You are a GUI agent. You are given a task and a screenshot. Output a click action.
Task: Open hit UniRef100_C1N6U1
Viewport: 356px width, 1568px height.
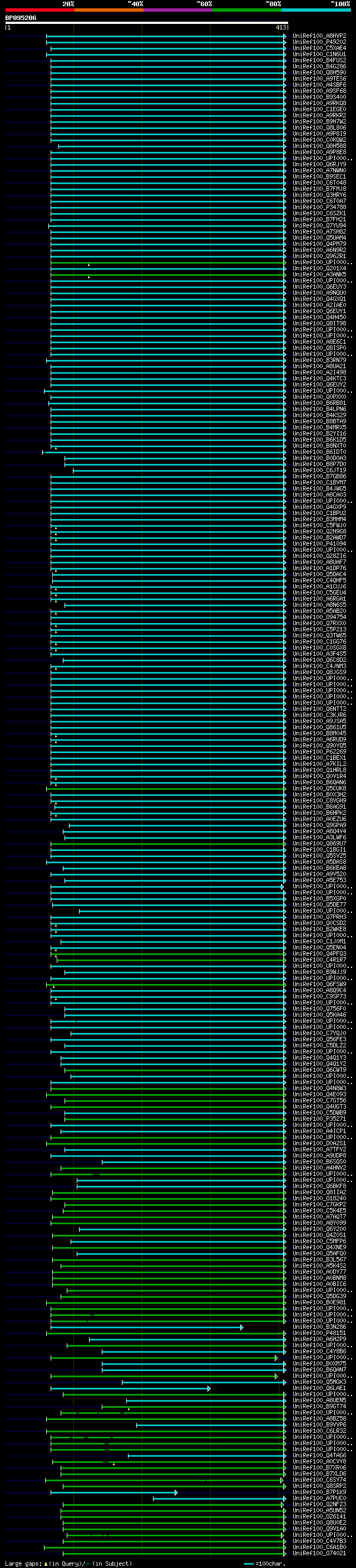tap(319, 54)
